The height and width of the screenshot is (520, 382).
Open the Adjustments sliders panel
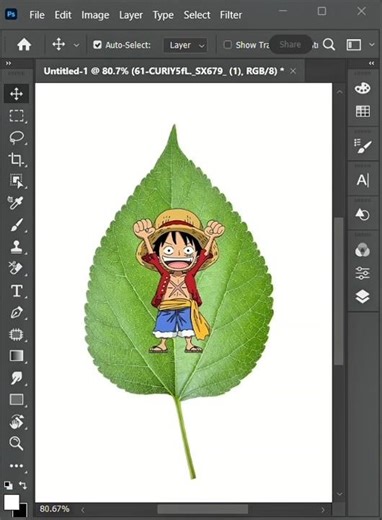[362, 273]
